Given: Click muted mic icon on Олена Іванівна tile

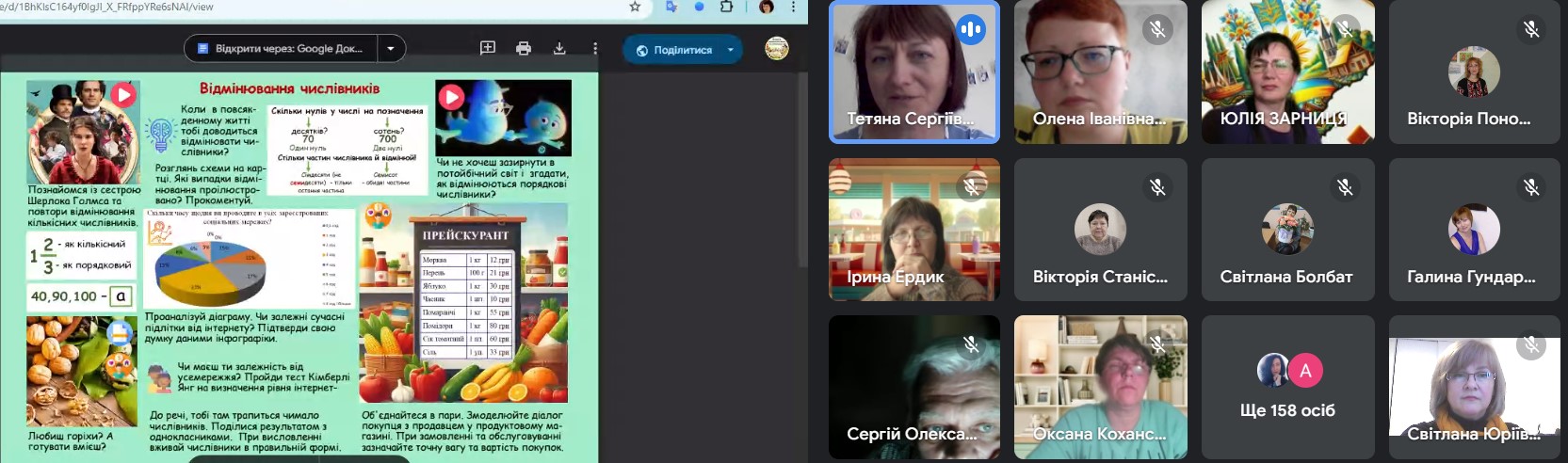Looking at the screenshot, I should click(x=1157, y=30).
